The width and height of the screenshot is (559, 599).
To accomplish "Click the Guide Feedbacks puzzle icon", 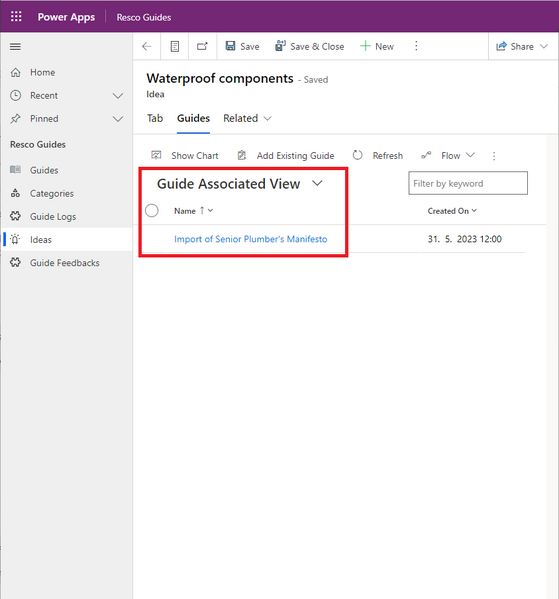I will click(15, 263).
